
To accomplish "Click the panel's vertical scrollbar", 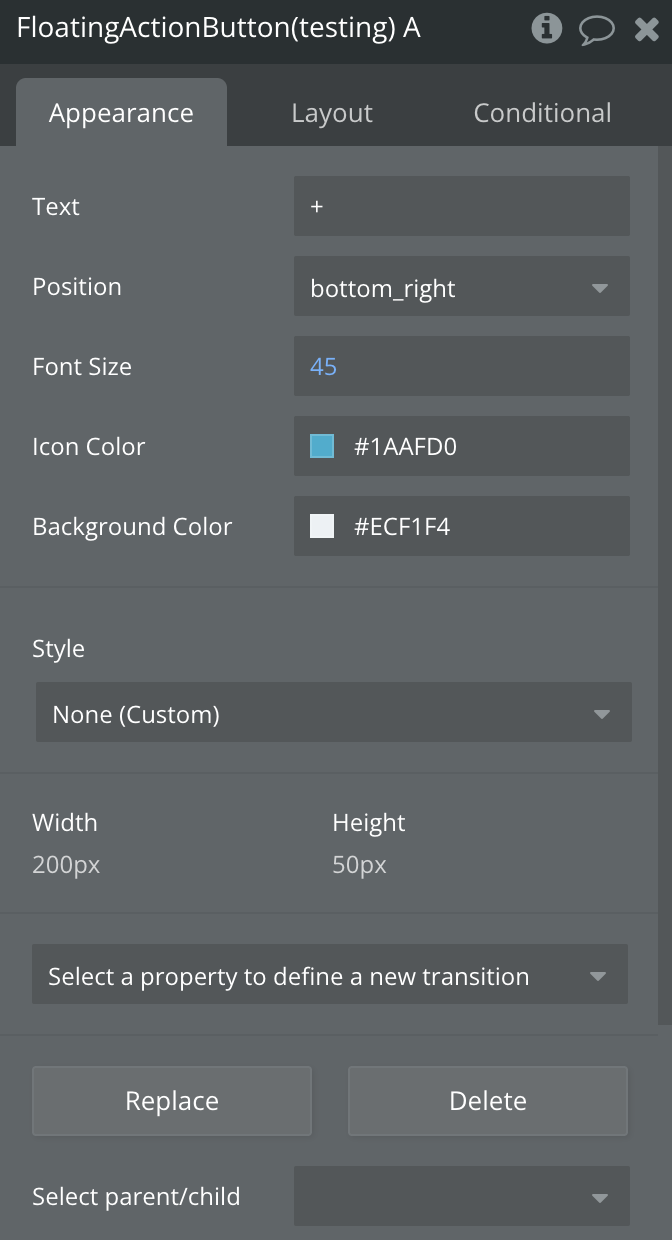I will point(665,580).
